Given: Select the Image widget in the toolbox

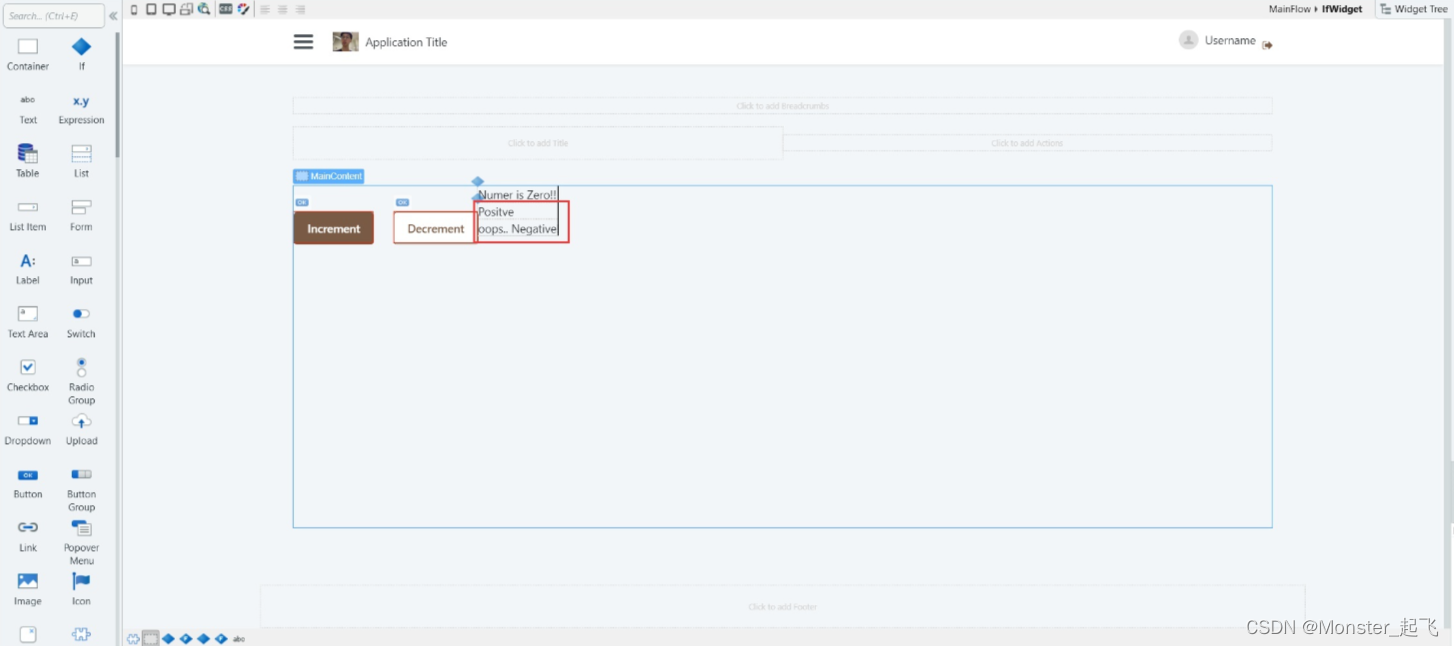Looking at the screenshot, I should pyautogui.click(x=28, y=589).
